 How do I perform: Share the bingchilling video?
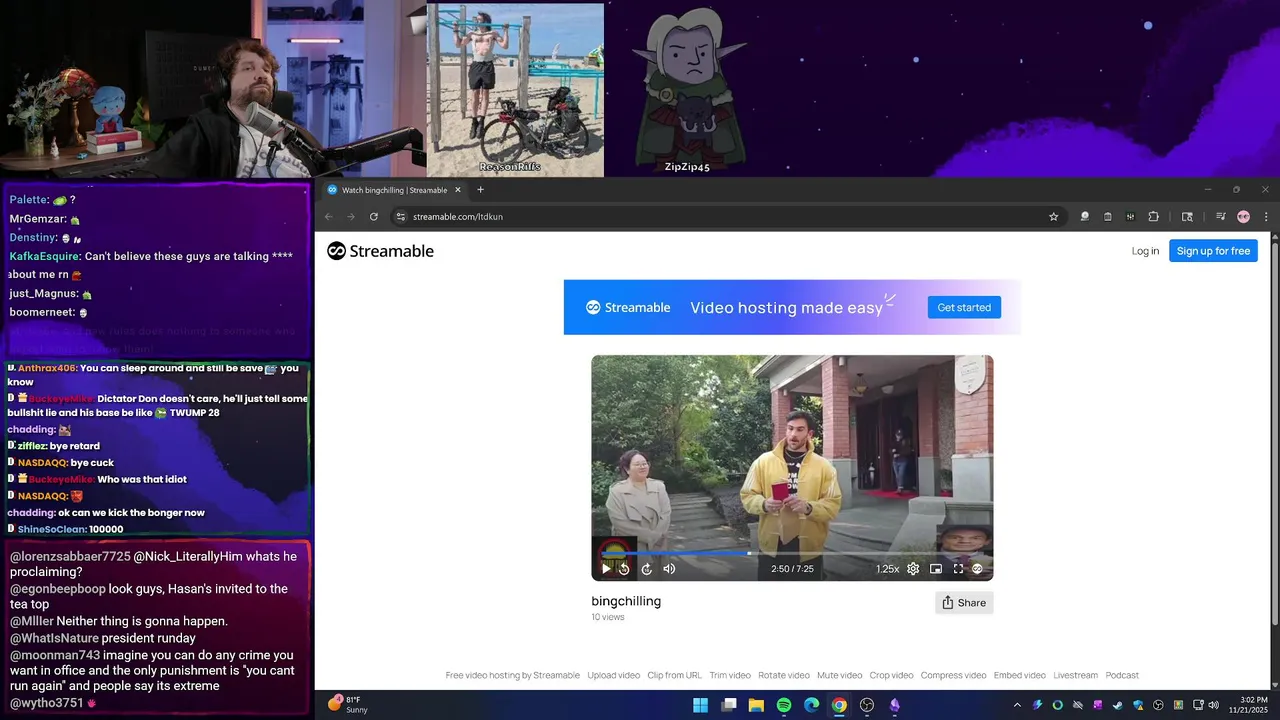pos(964,602)
